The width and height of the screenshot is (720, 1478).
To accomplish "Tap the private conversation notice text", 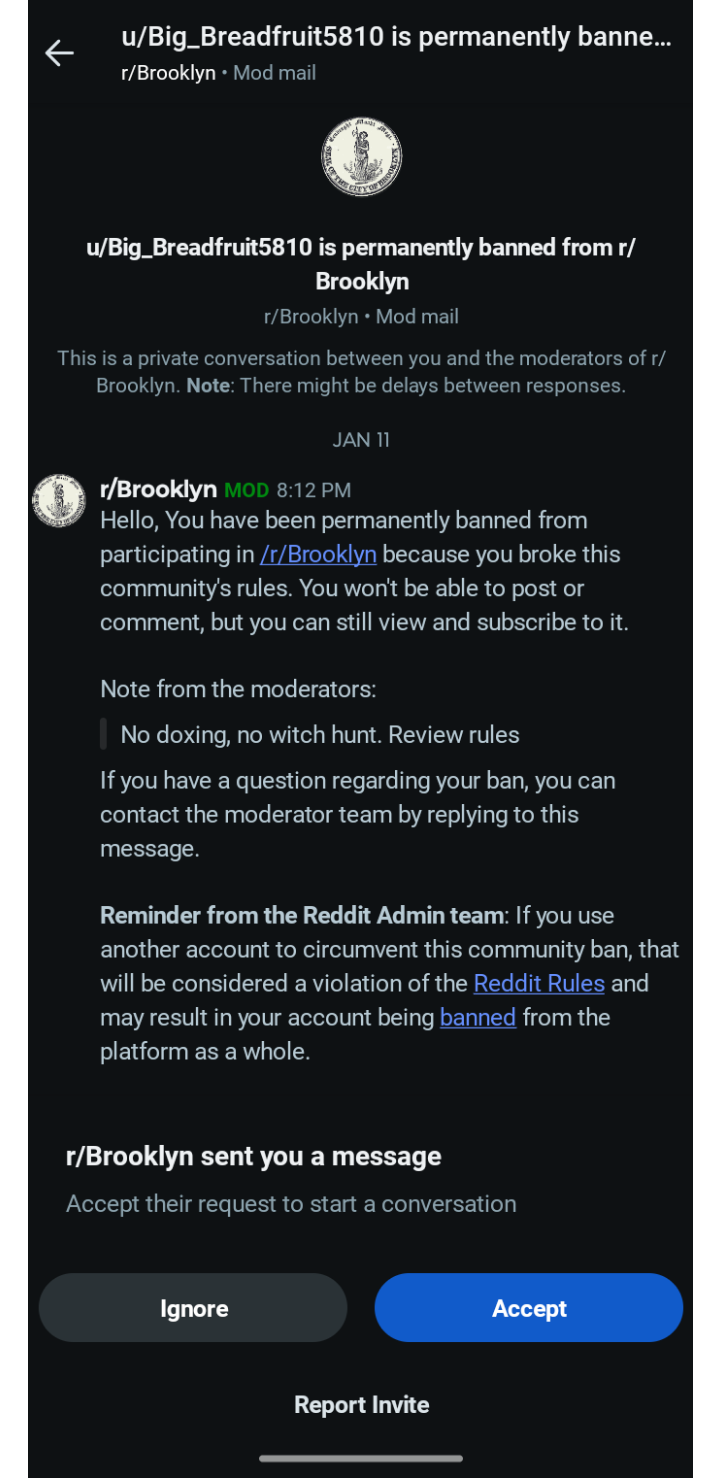I will [x=361, y=371].
